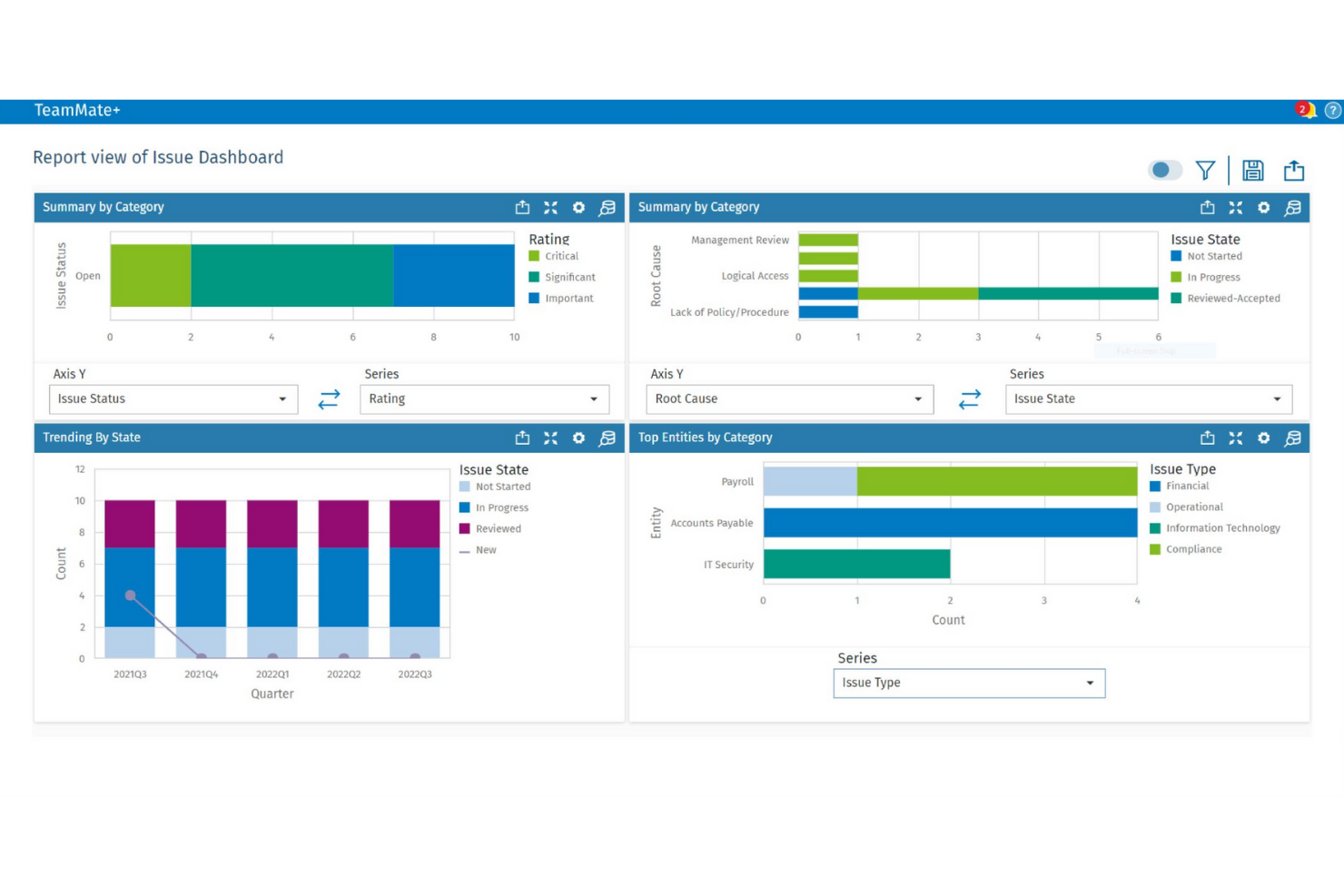
Task: Export the full dashboard report
Action: 1293,169
